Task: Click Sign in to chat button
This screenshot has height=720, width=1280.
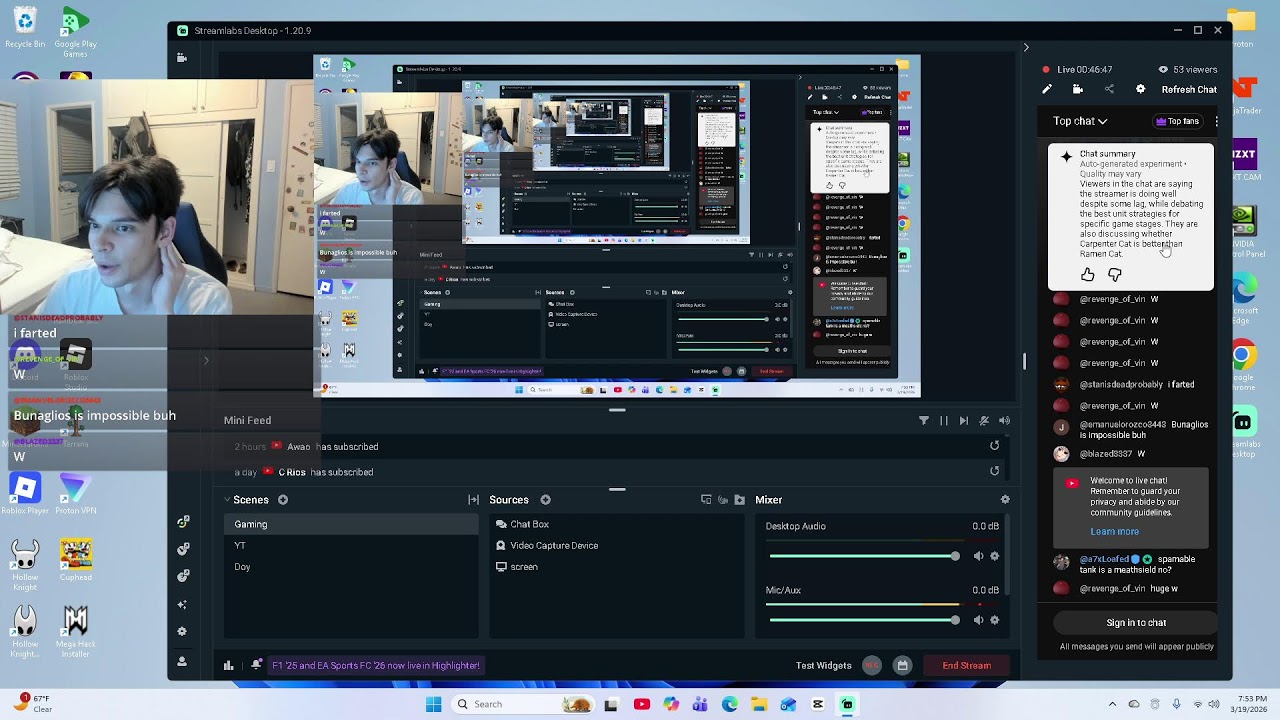Action: (1136, 622)
